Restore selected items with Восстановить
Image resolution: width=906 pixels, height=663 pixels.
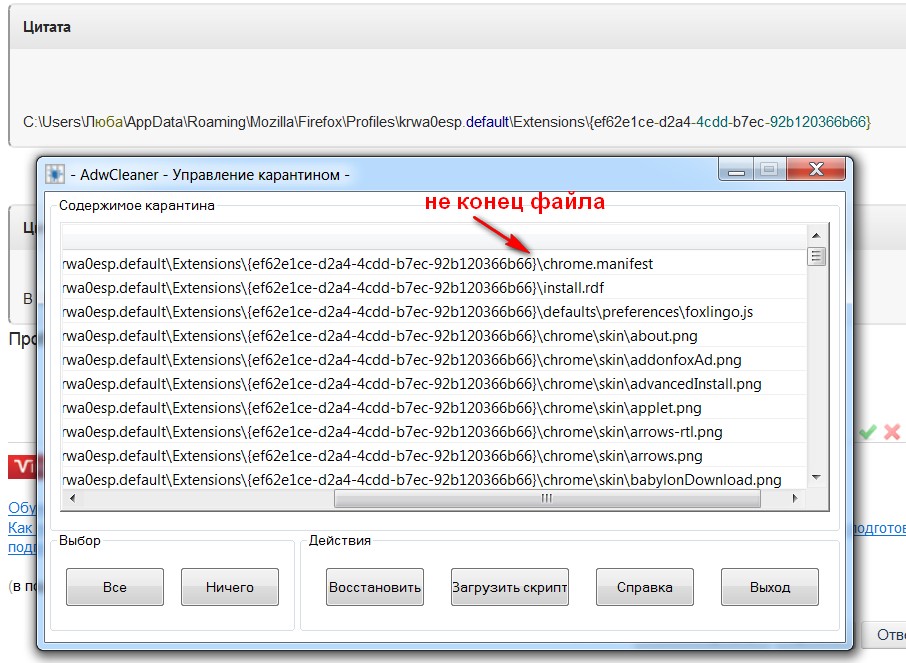point(374,587)
